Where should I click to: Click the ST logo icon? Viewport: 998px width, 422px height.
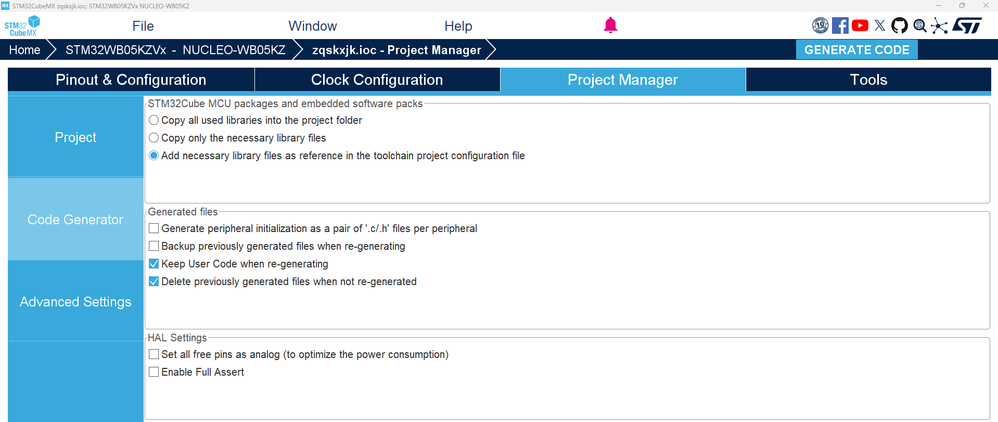click(x=966, y=26)
